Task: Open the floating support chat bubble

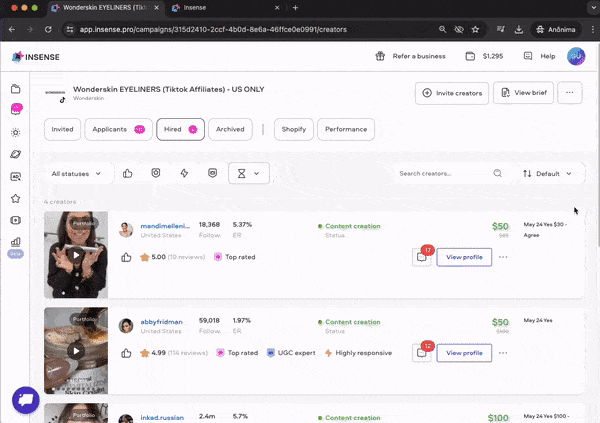Action: 26,400
